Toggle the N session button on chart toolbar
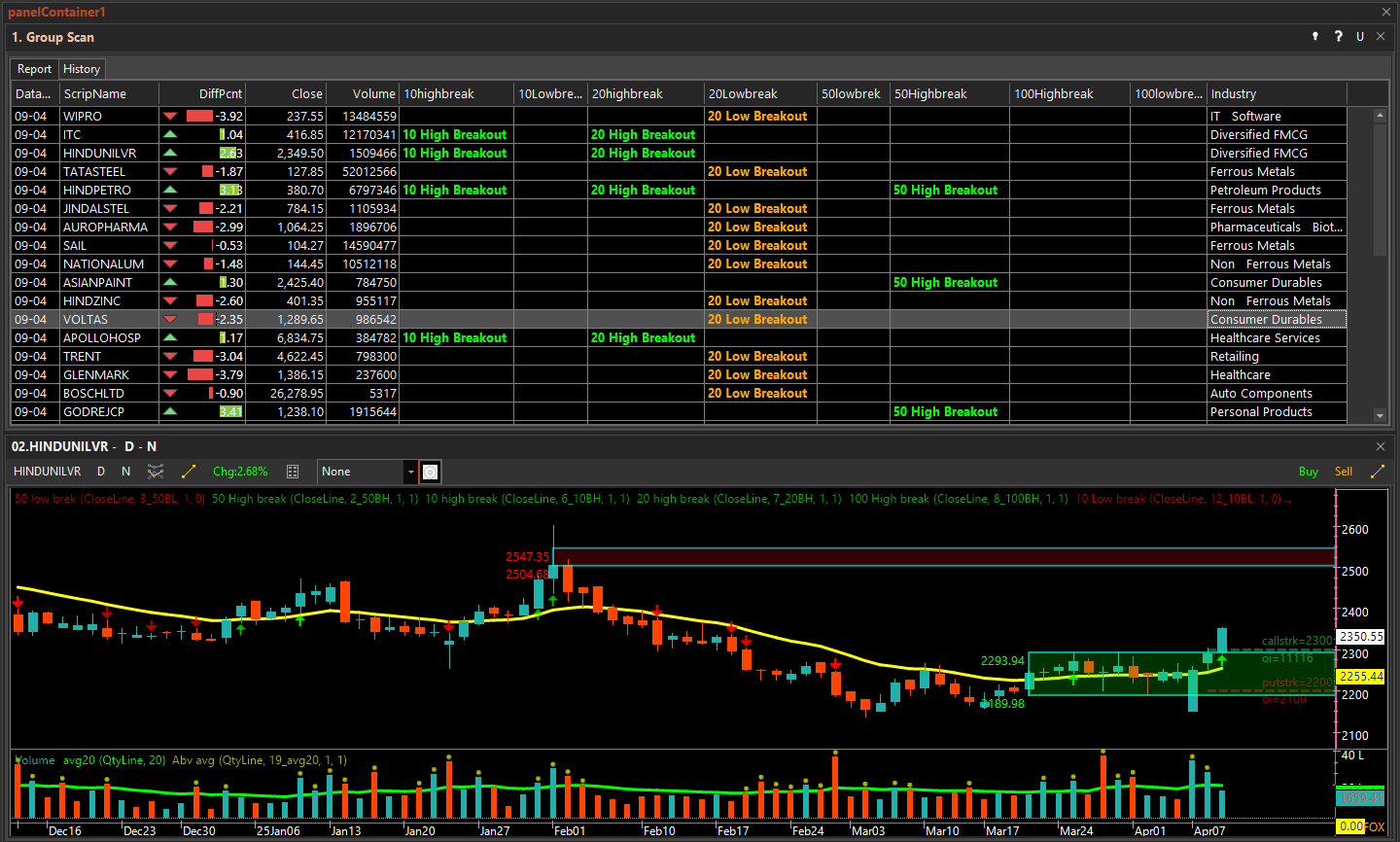The height and width of the screenshot is (842, 1400). click(x=125, y=471)
